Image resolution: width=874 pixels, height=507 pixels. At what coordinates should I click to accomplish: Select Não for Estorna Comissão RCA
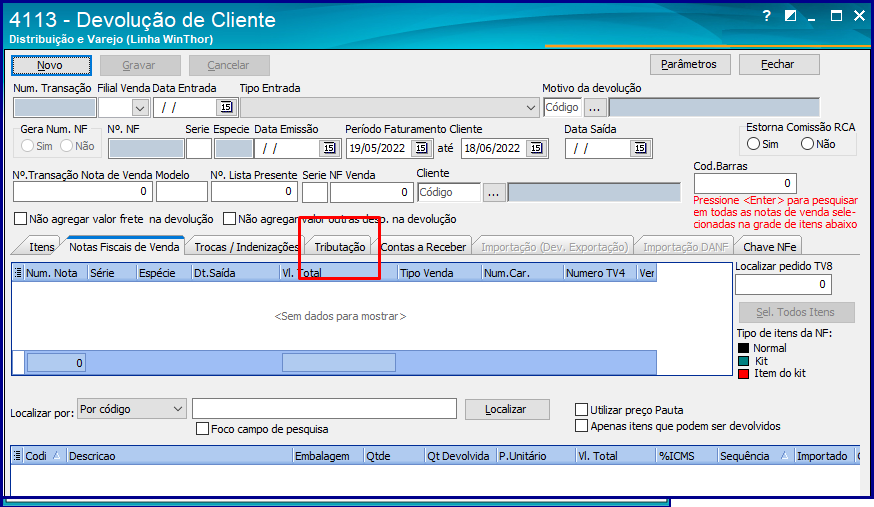point(807,144)
